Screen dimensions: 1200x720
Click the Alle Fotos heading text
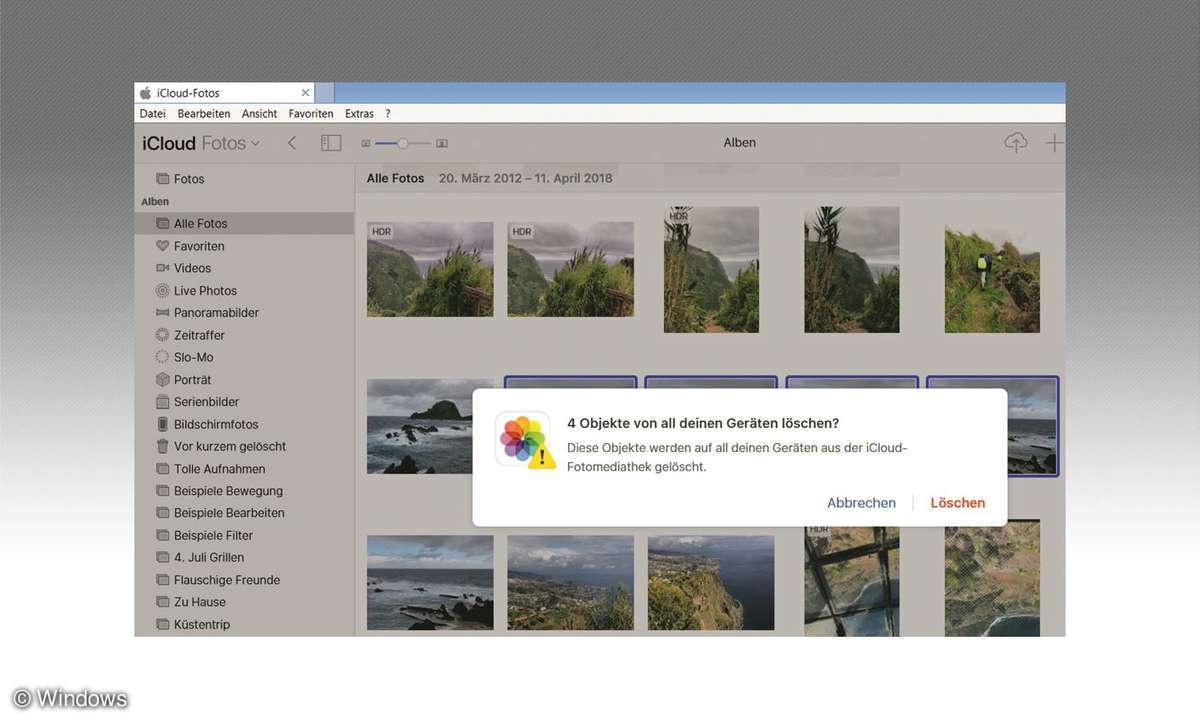pyautogui.click(x=396, y=178)
